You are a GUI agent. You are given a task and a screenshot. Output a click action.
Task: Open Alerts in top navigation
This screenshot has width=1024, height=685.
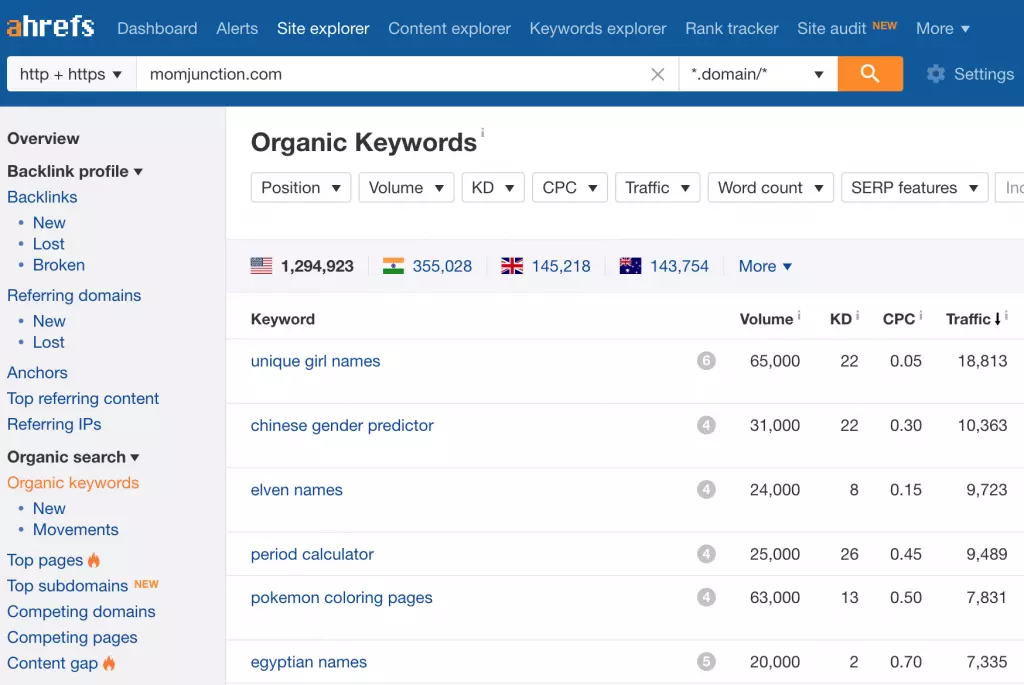point(237,29)
